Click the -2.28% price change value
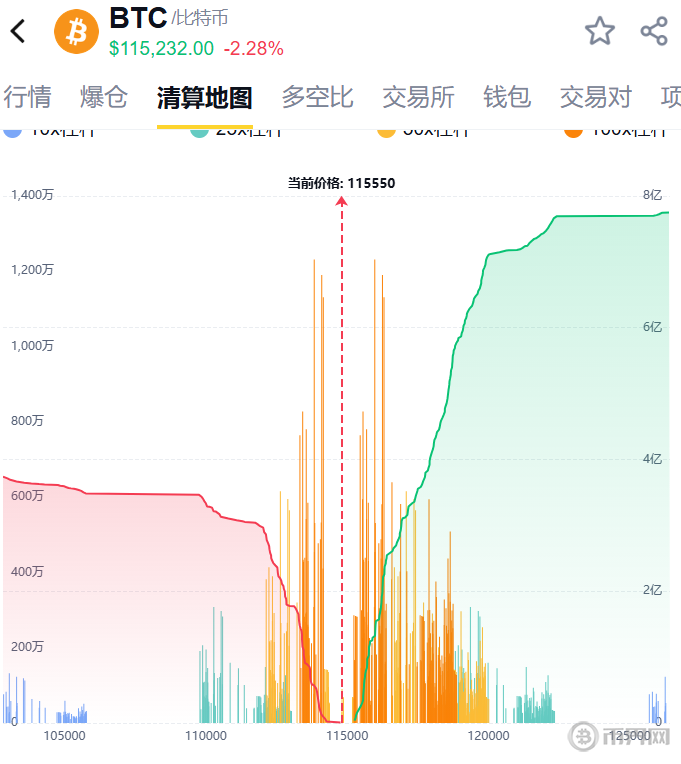The image size is (681, 764). [x=253, y=48]
